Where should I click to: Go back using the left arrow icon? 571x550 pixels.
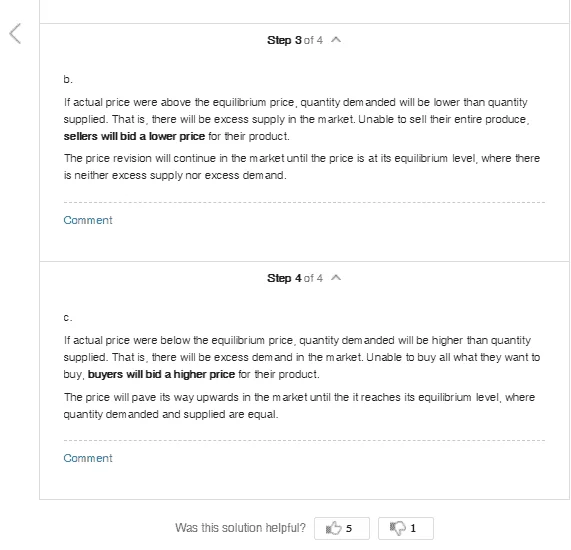[15, 34]
